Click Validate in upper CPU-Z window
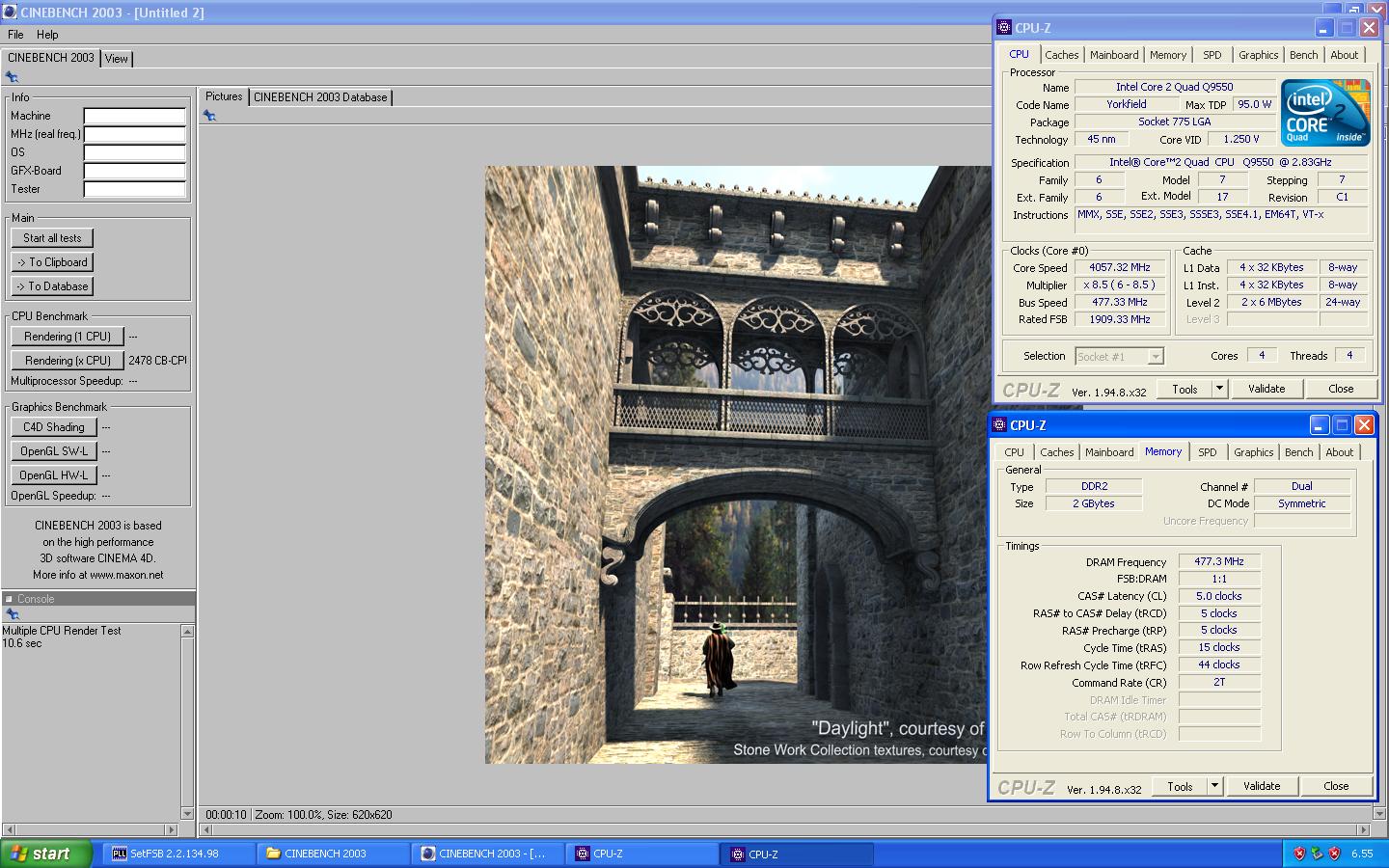This screenshot has width=1389, height=868. (1266, 389)
